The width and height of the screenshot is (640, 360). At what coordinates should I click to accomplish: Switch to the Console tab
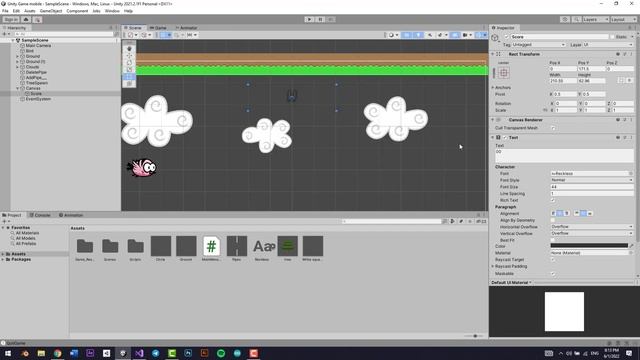pos(40,215)
